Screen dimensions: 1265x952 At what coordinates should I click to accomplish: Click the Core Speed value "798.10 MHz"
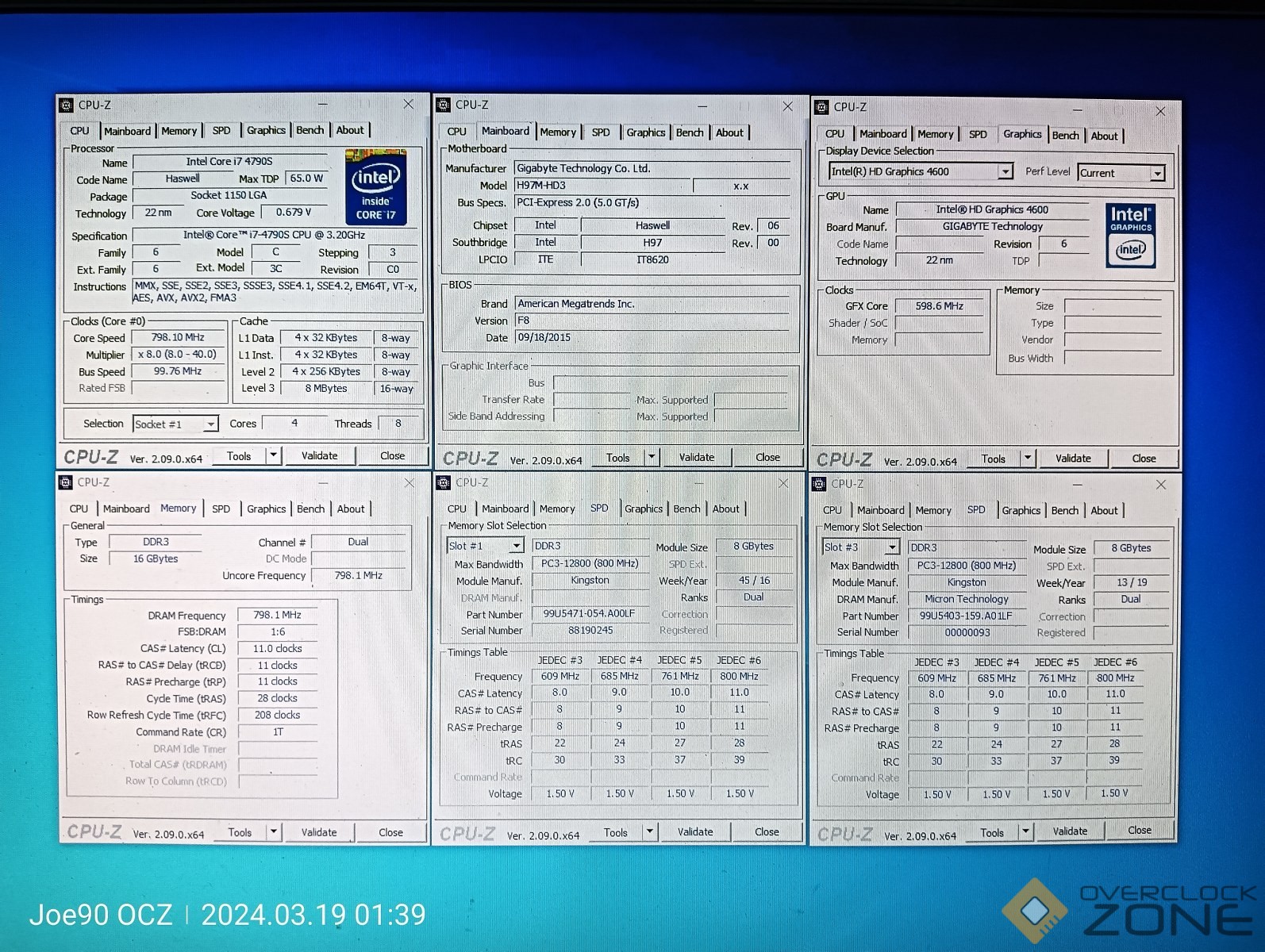click(x=178, y=338)
